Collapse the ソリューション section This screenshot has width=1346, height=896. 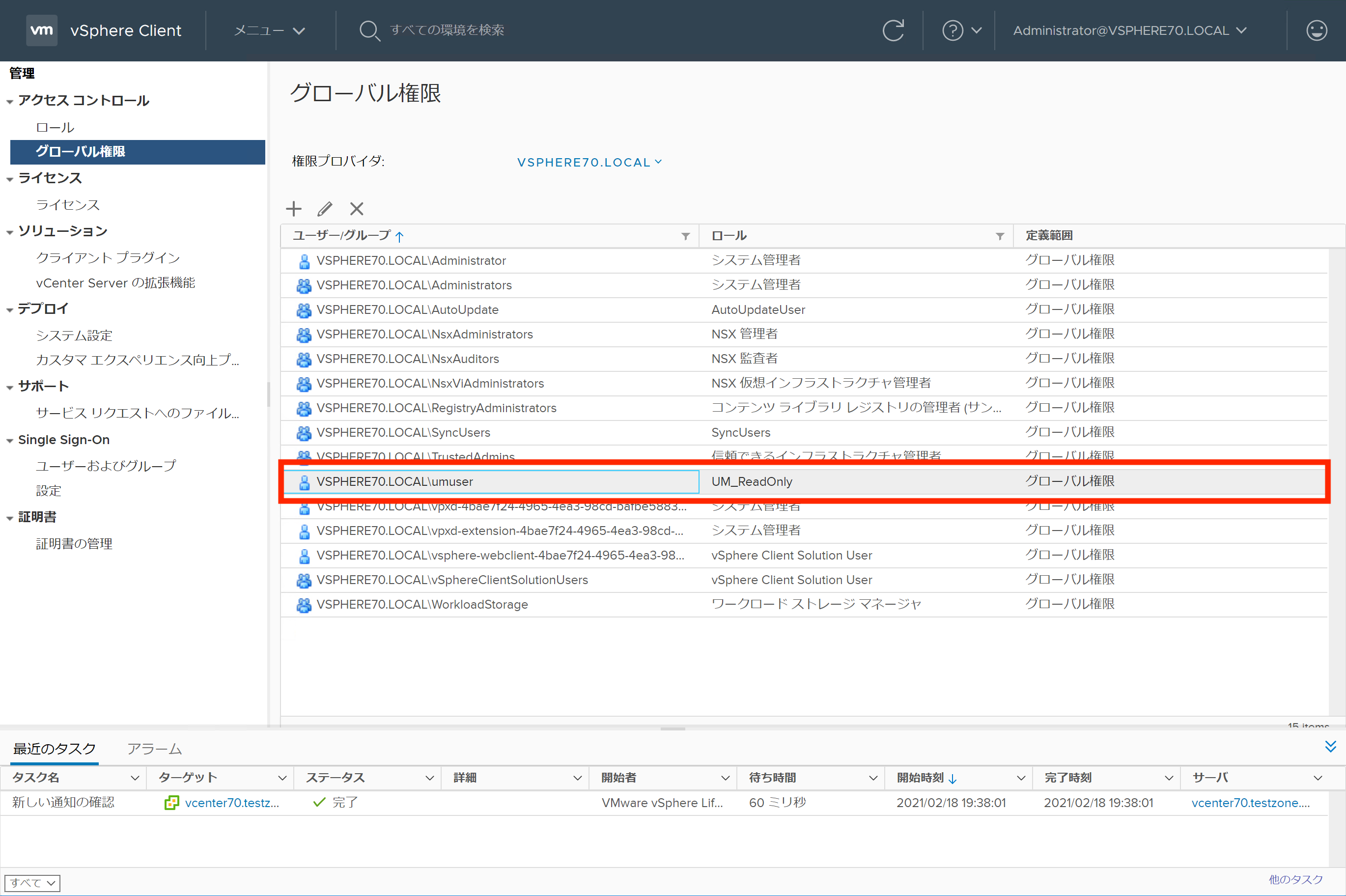click(10, 232)
